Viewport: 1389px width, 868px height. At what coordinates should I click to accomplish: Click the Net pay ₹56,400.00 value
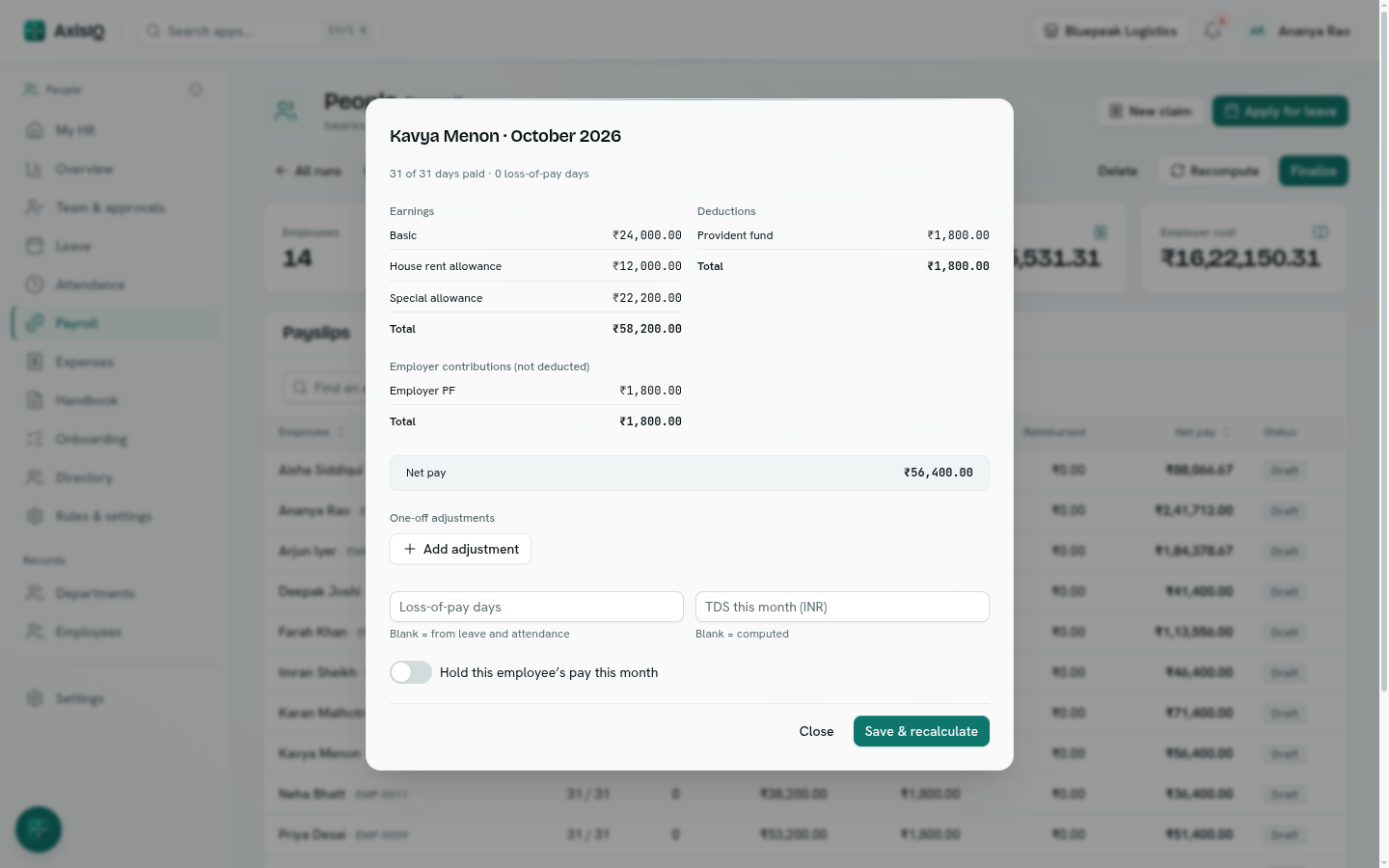point(939,473)
